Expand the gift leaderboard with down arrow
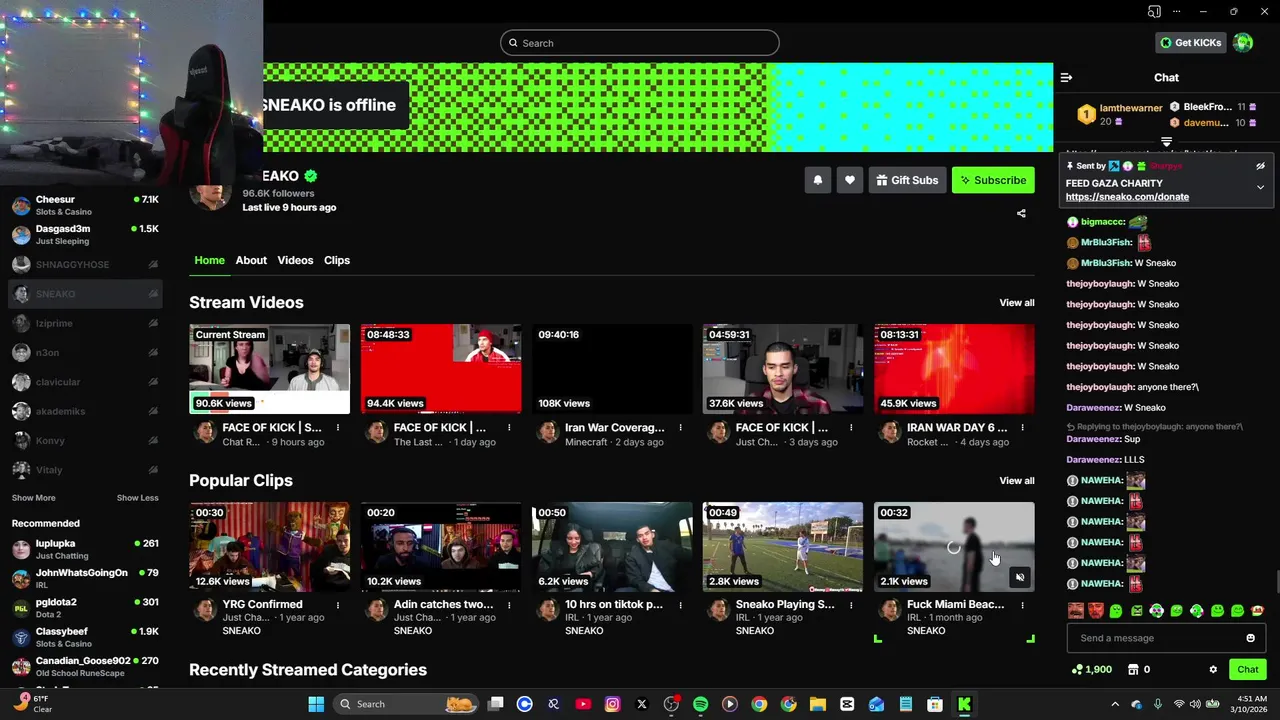The width and height of the screenshot is (1280, 720). [x=1166, y=142]
